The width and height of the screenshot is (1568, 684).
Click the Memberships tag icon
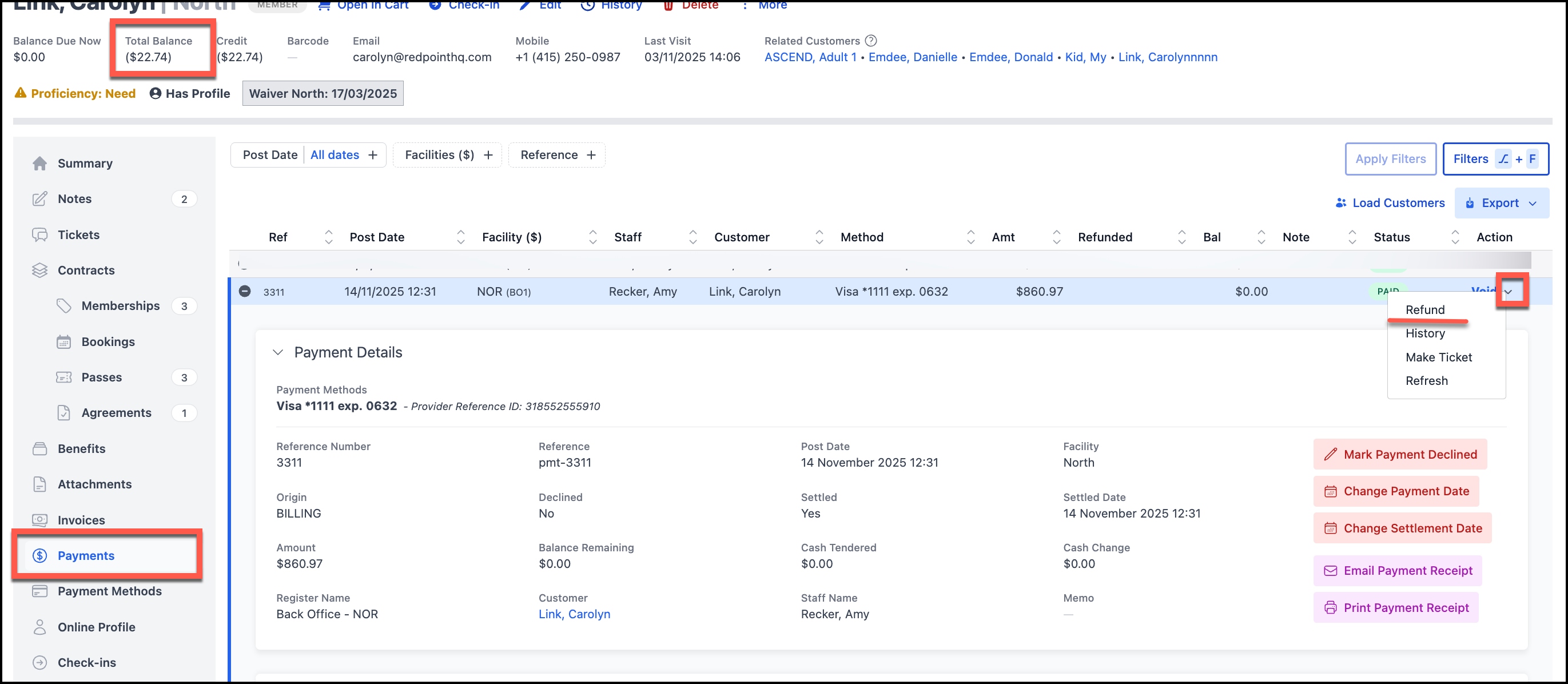(x=63, y=305)
